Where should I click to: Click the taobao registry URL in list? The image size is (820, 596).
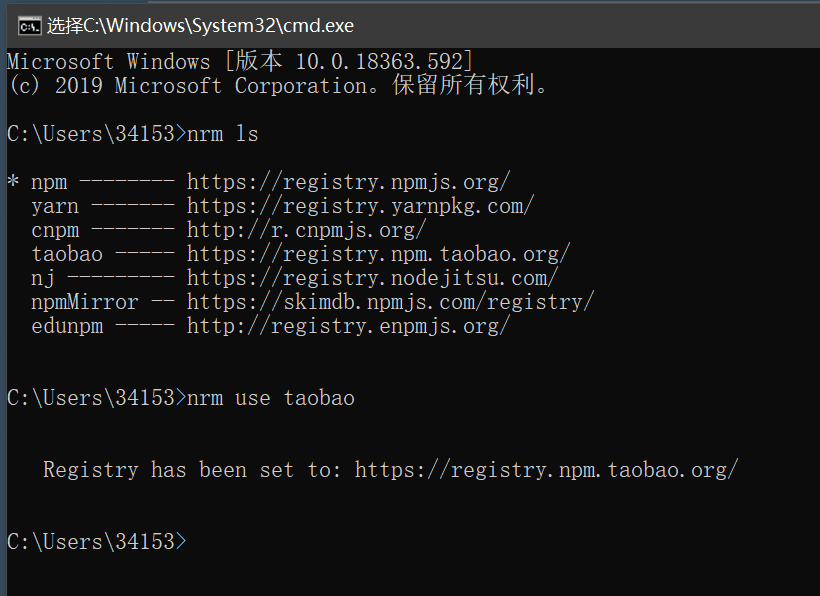378,254
